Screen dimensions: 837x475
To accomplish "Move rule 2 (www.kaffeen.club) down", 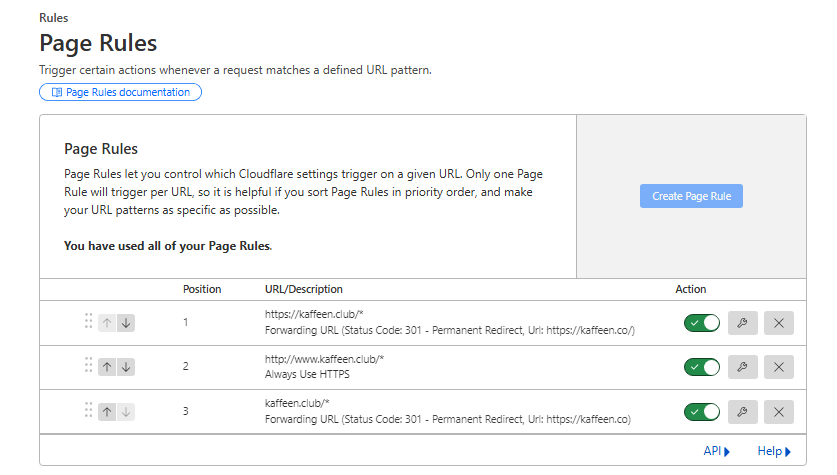I will point(126,367).
